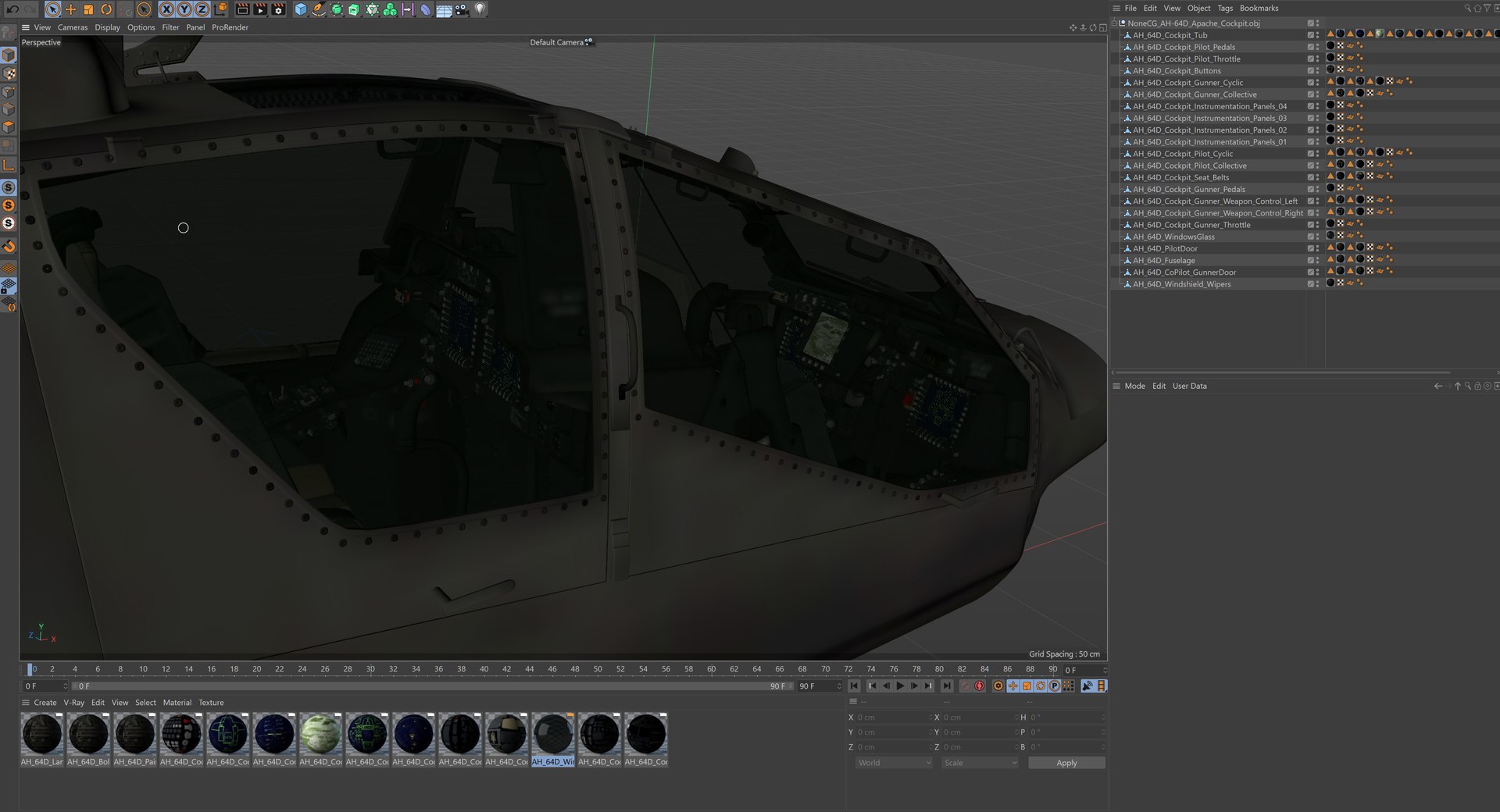
Task: Toggle the sound speaker icon in timeline
Action: (1087, 686)
